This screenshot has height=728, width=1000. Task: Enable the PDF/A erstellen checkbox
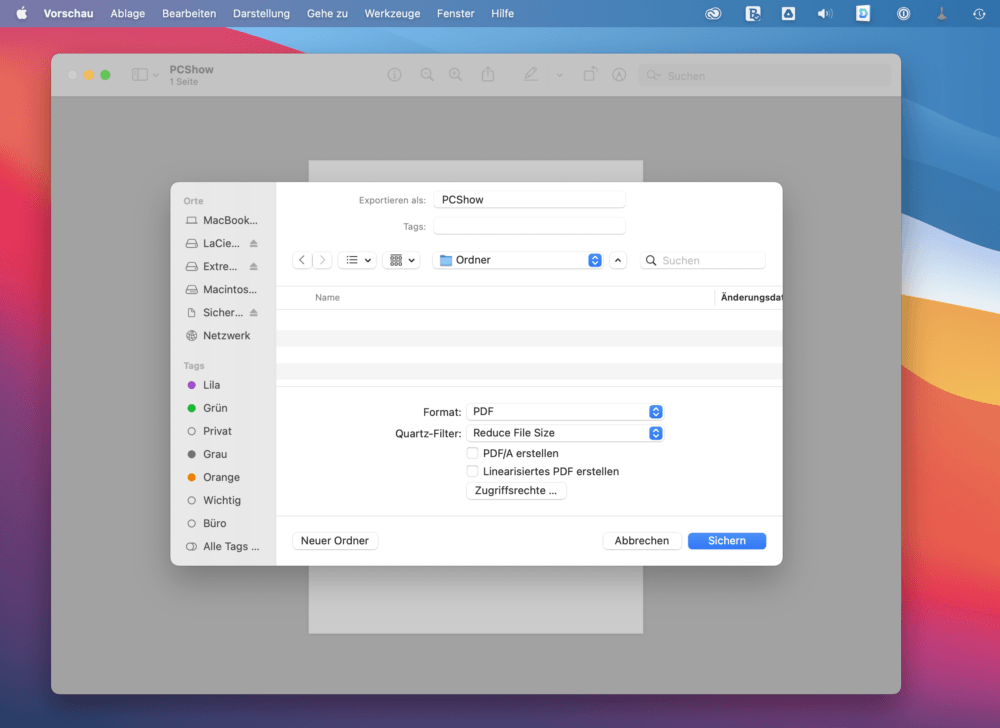[x=472, y=453]
